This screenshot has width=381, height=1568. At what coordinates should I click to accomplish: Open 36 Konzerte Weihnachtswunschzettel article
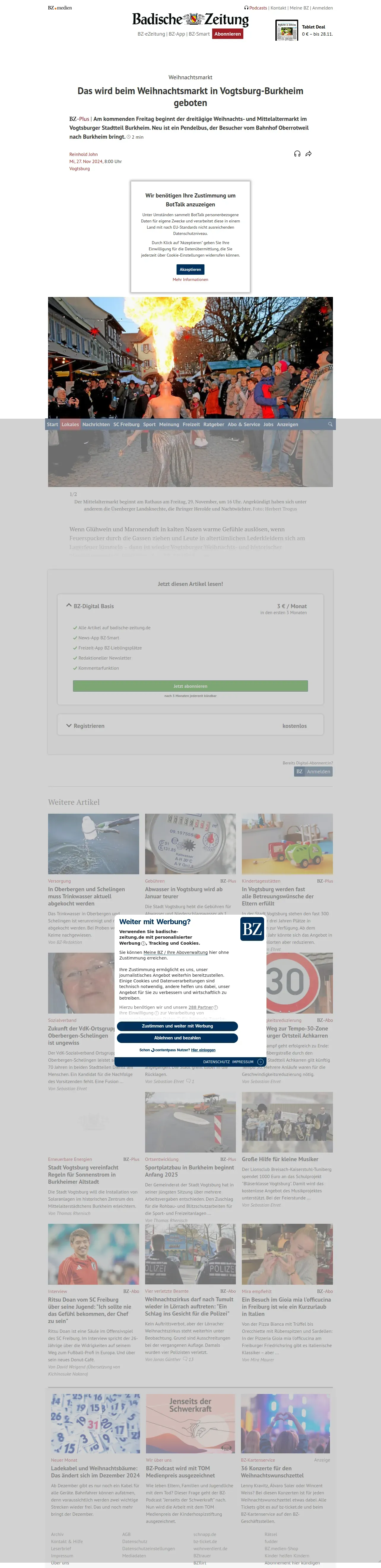coord(272,1472)
